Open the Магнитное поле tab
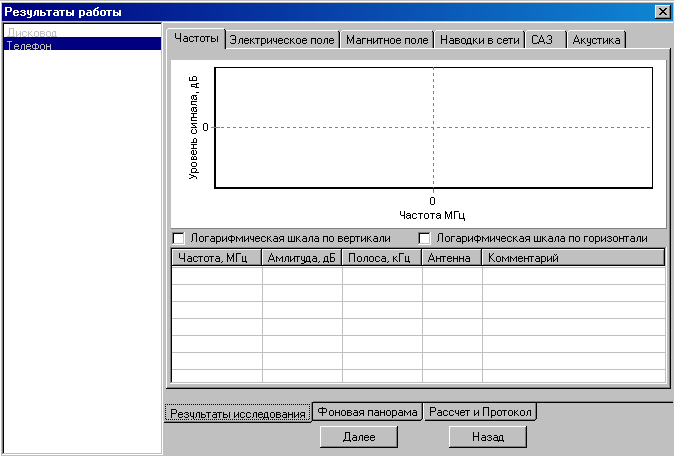The image size is (674, 456). coord(387,40)
